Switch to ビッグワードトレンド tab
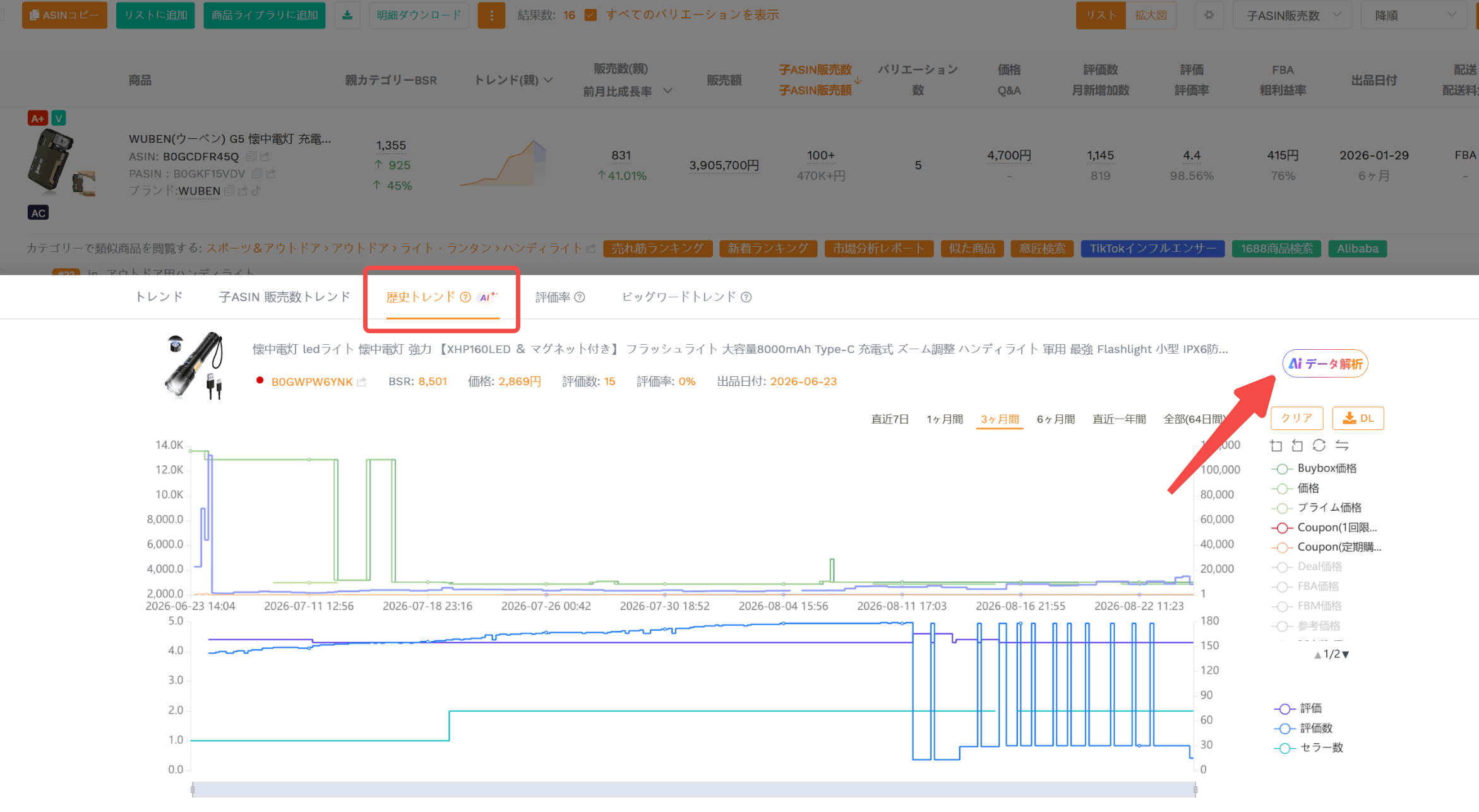 tap(679, 297)
